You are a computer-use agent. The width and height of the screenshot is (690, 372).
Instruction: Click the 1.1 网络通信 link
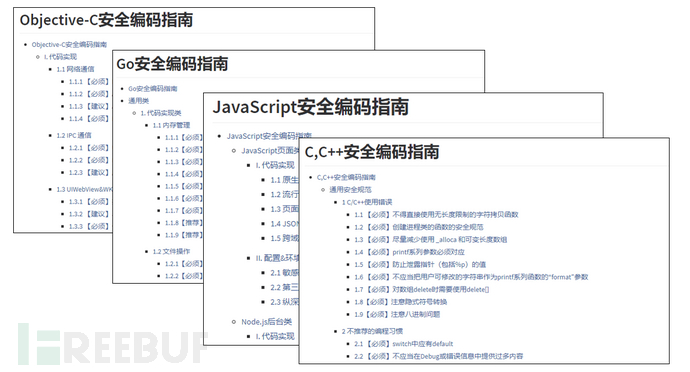pyautogui.click(x=75, y=69)
